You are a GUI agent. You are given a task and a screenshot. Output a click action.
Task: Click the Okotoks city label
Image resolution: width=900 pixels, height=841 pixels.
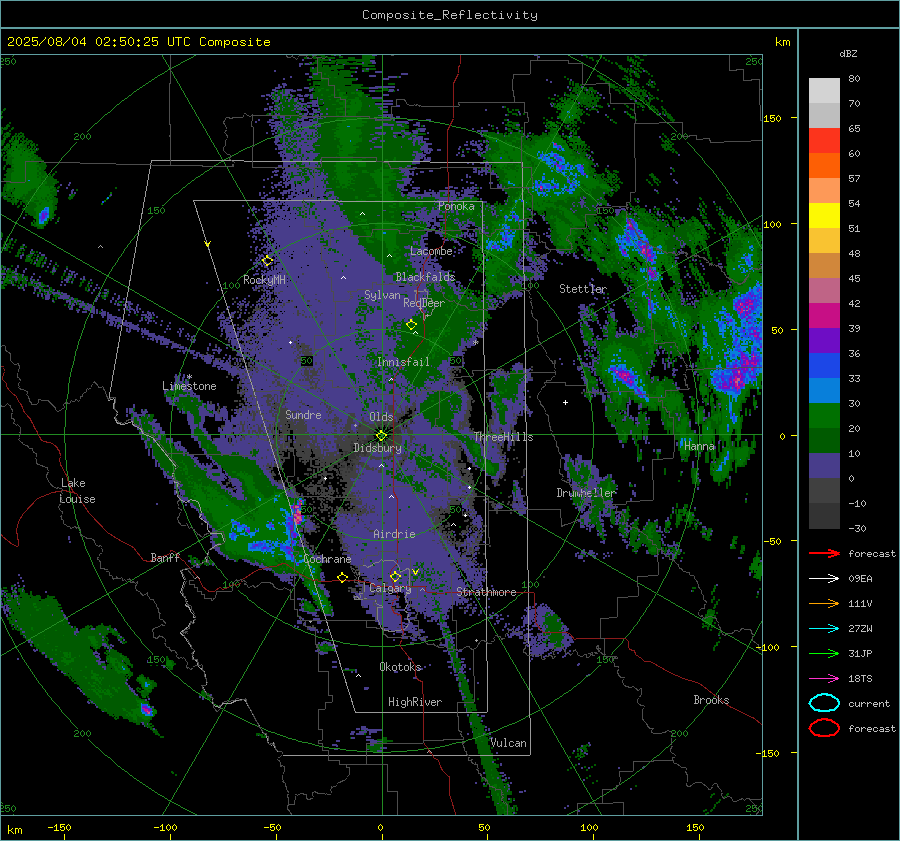tap(400, 666)
